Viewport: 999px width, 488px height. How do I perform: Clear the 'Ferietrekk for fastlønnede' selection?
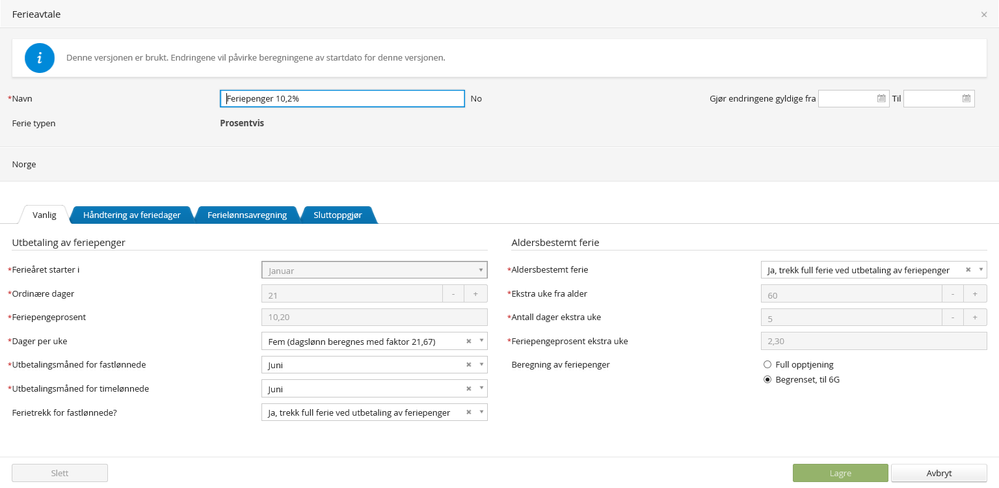click(x=468, y=412)
